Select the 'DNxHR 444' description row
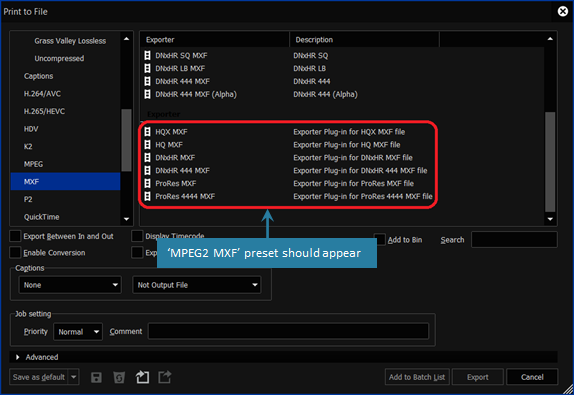This screenshot has width=574, height=395. coord(312,81)
